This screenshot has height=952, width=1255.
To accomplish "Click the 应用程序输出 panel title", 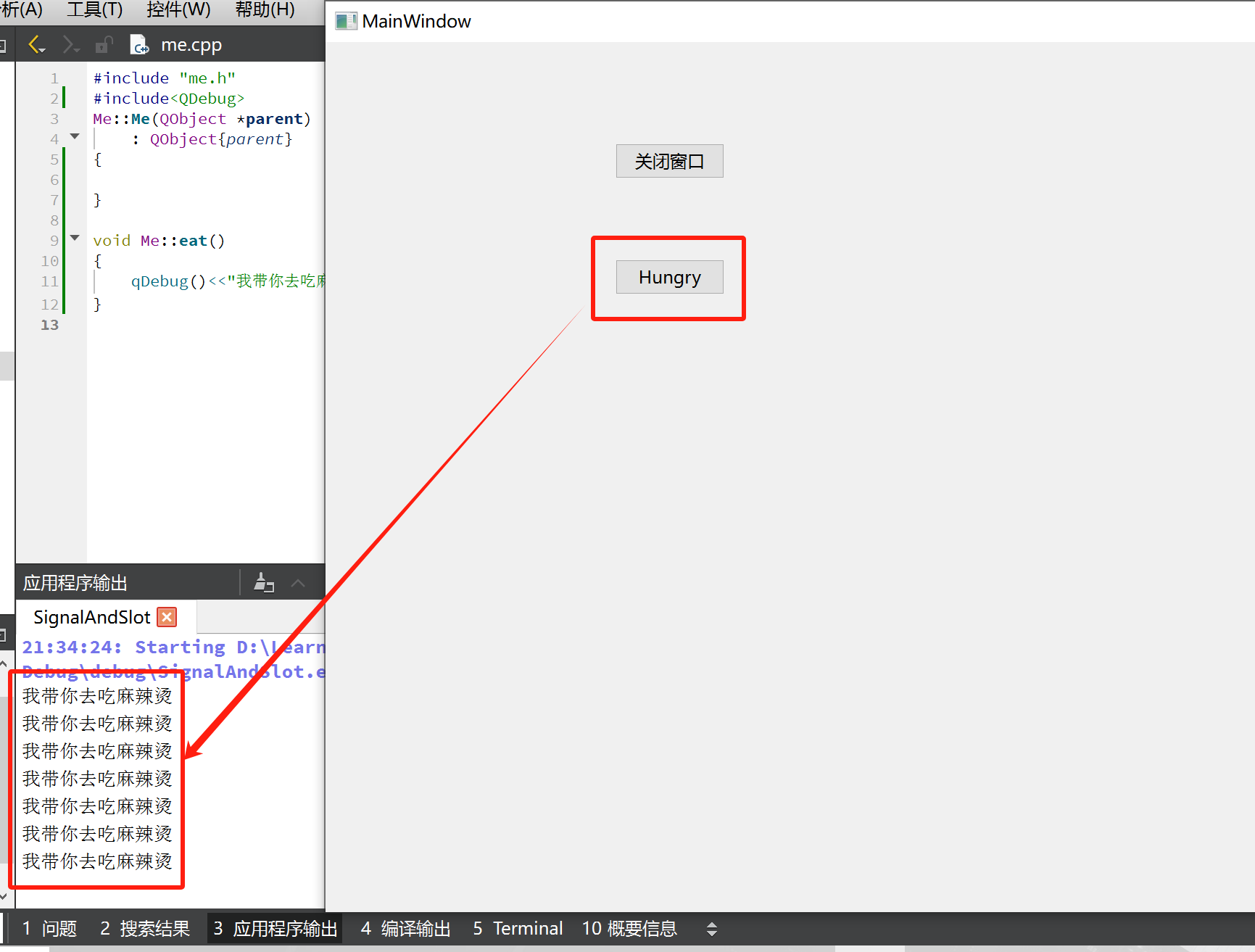I will coord(75,583).
